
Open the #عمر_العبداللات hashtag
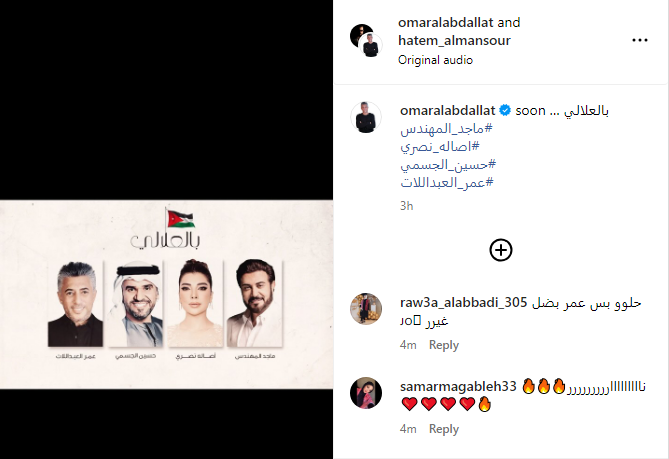click(x=447, y=183)
